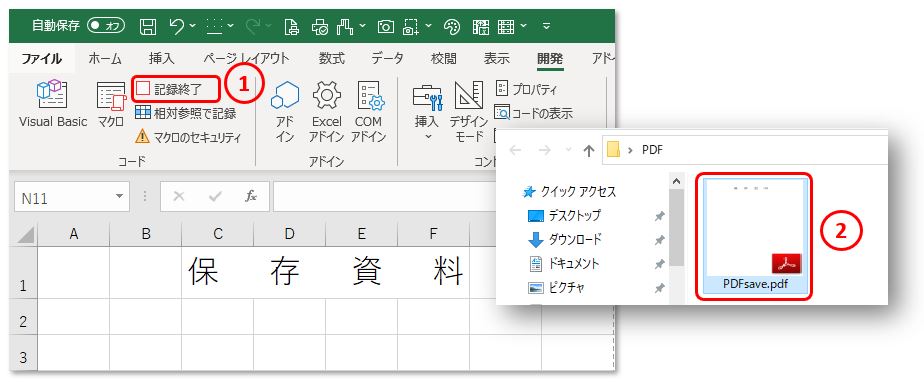Viewport: 924px width, 382px height.
Task: Select the PDFsave.pdf file thumbnail
Action: (x=755, y=236)
